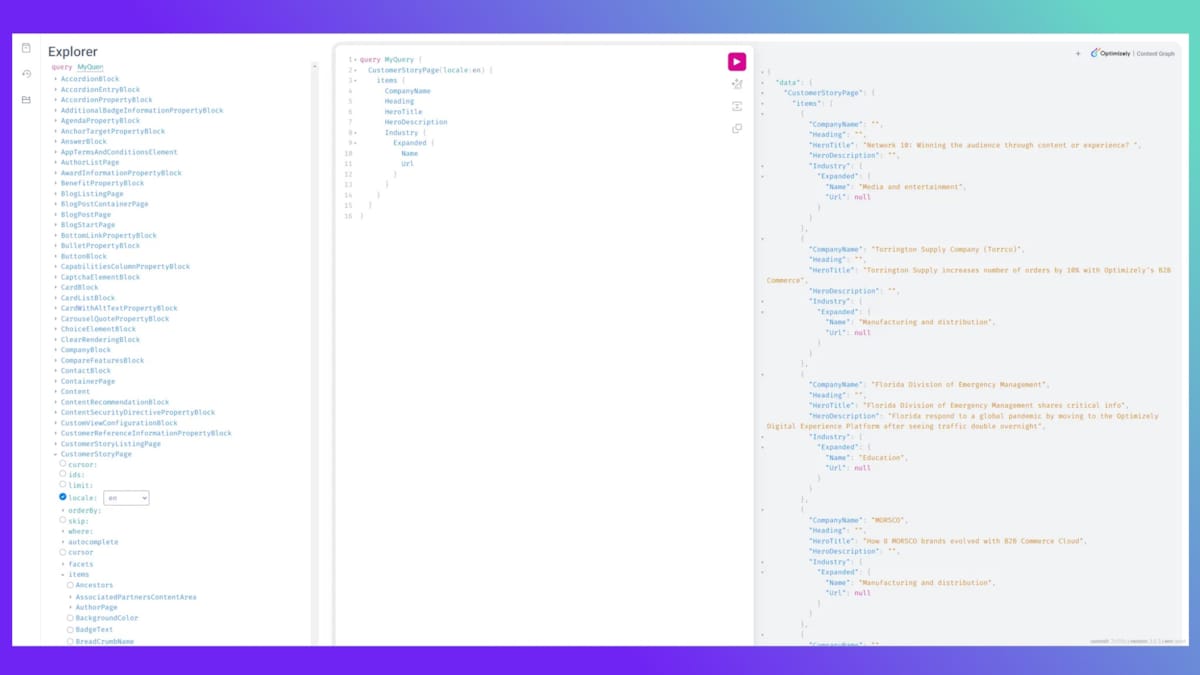The height and width of the screenshot is (675, 1200).
Task: Fold the Expanded block in query editor
Action: coord(356,143)
